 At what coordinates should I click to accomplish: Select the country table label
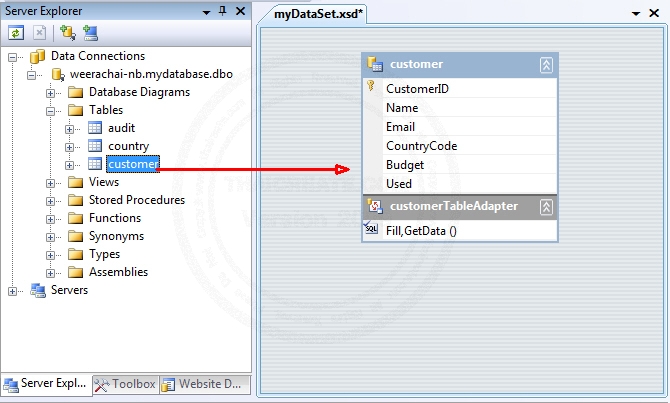(x=129, y=146)
